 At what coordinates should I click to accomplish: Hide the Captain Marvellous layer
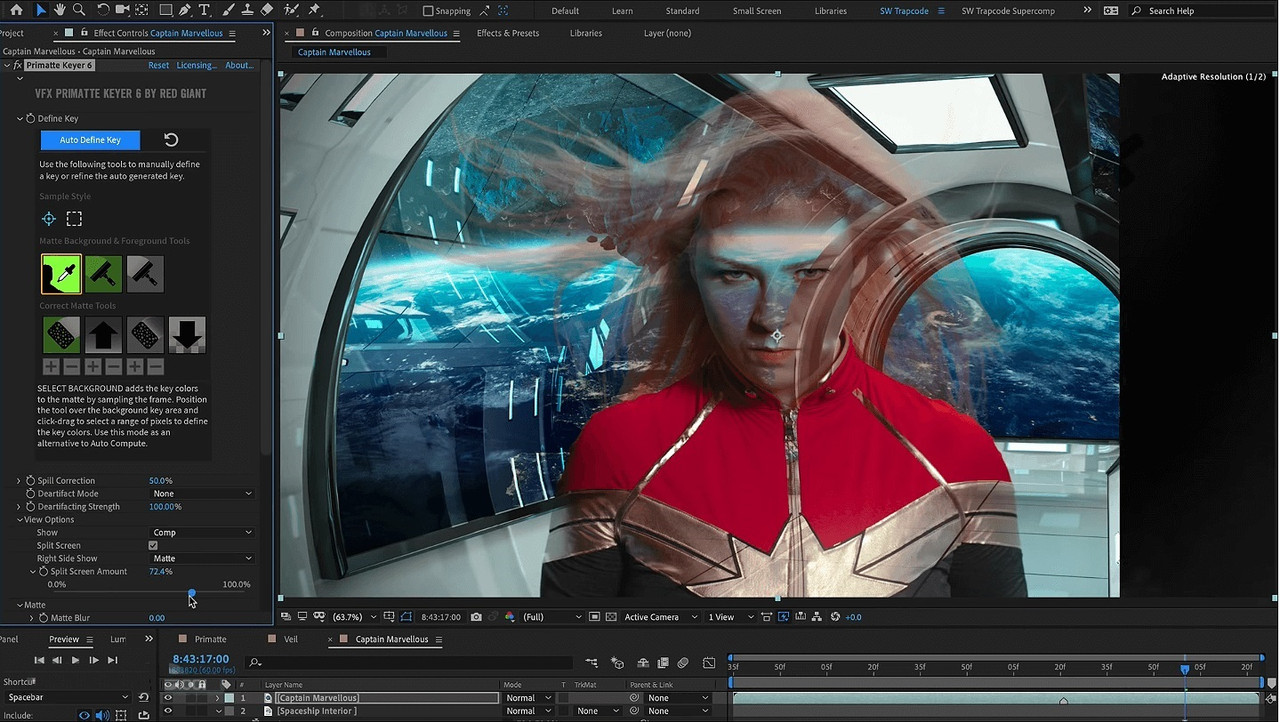click(168, 697)
